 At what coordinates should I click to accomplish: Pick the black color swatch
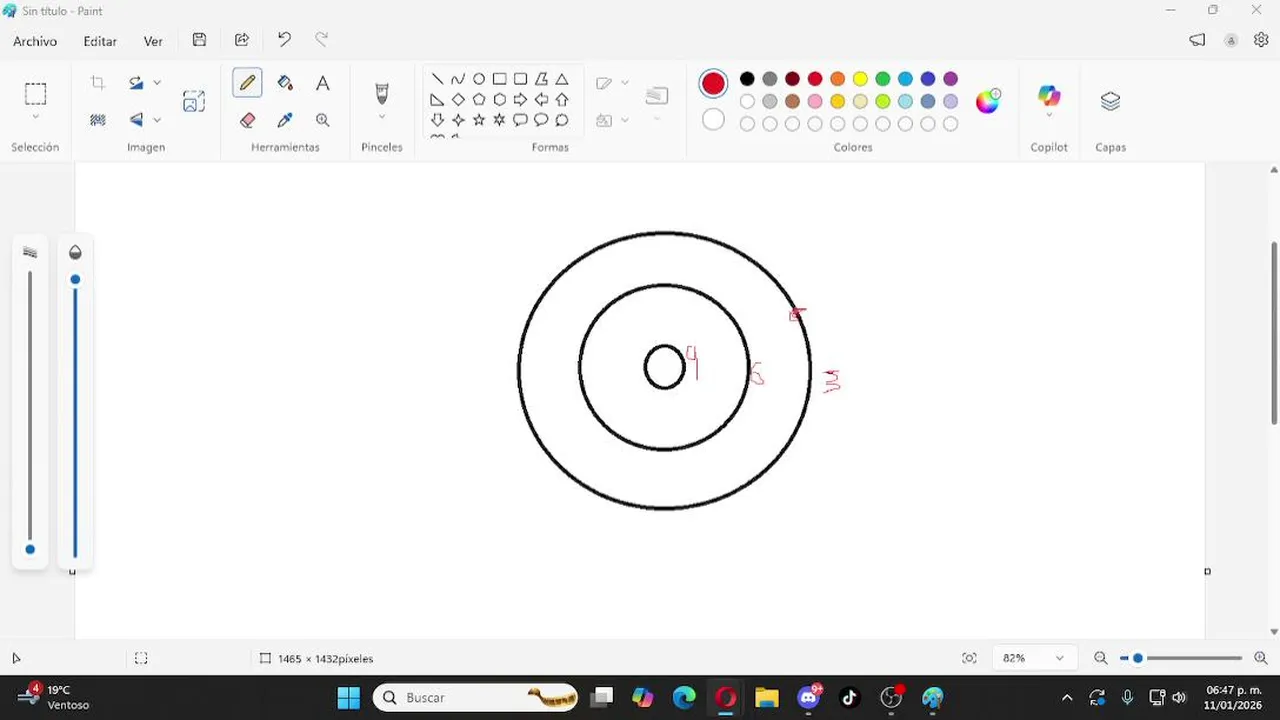[x=747, y=79]
